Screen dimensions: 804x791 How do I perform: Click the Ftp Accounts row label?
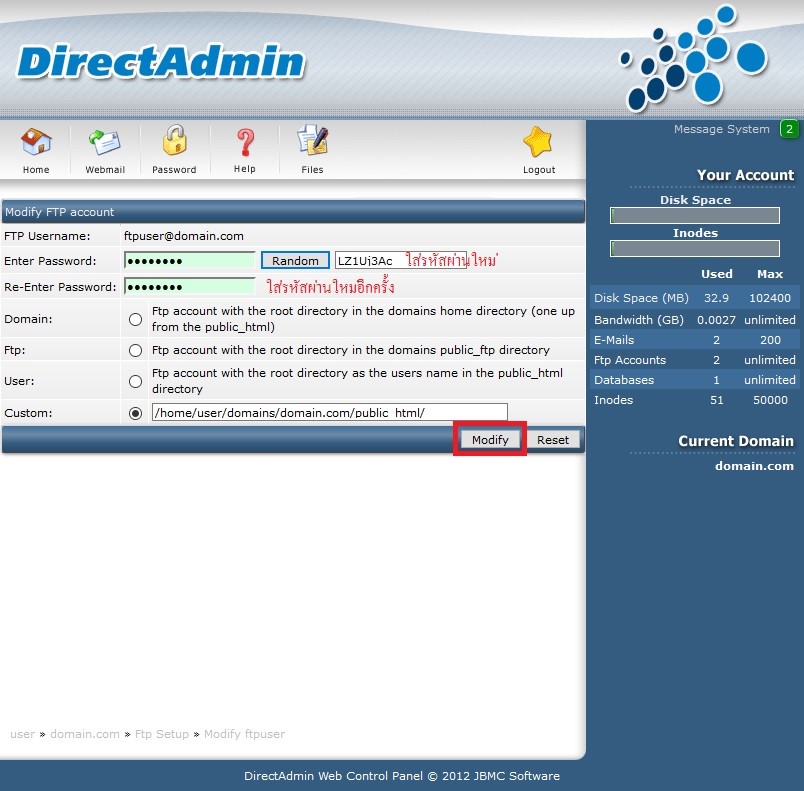coord(630,360)
